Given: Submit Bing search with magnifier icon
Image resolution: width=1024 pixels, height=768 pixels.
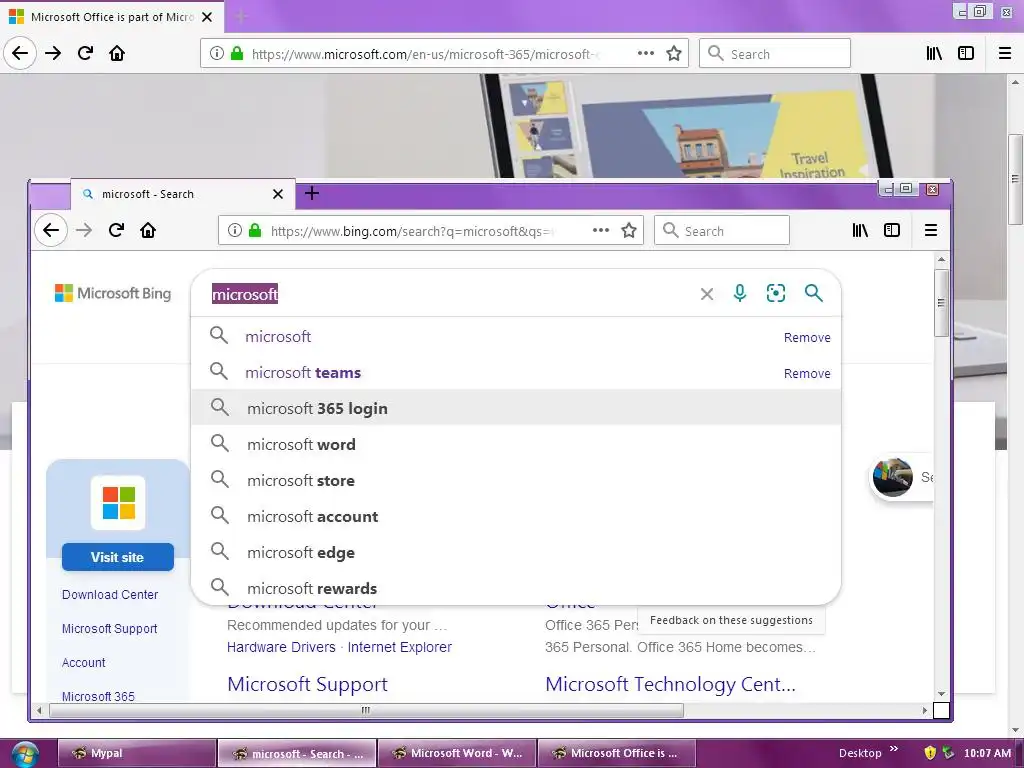Looking at the screenshot, I should [814, 293].
